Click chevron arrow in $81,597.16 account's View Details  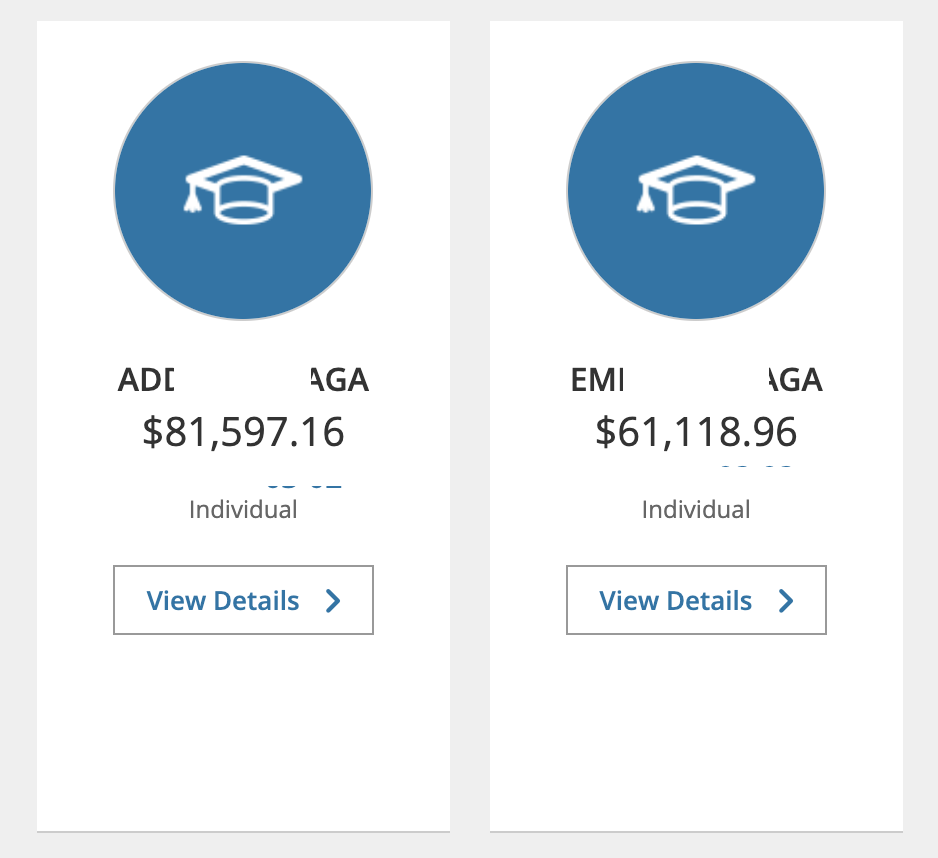pyautogui.click(x=333, y=600)
